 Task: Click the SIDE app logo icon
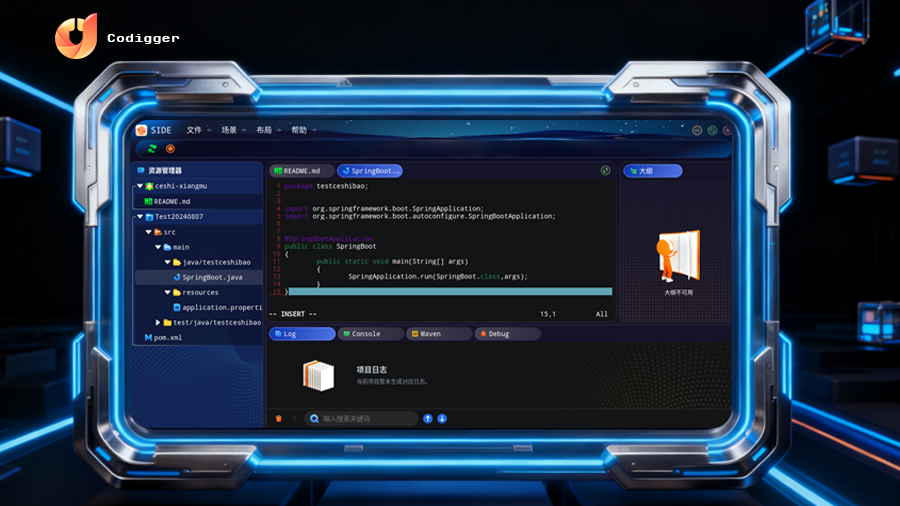tap(141, 130)
